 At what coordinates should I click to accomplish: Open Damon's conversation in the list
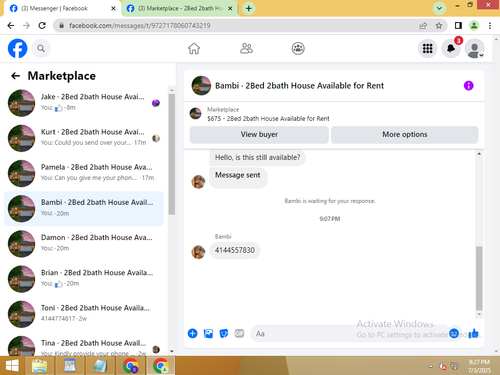tap(83, 244)
